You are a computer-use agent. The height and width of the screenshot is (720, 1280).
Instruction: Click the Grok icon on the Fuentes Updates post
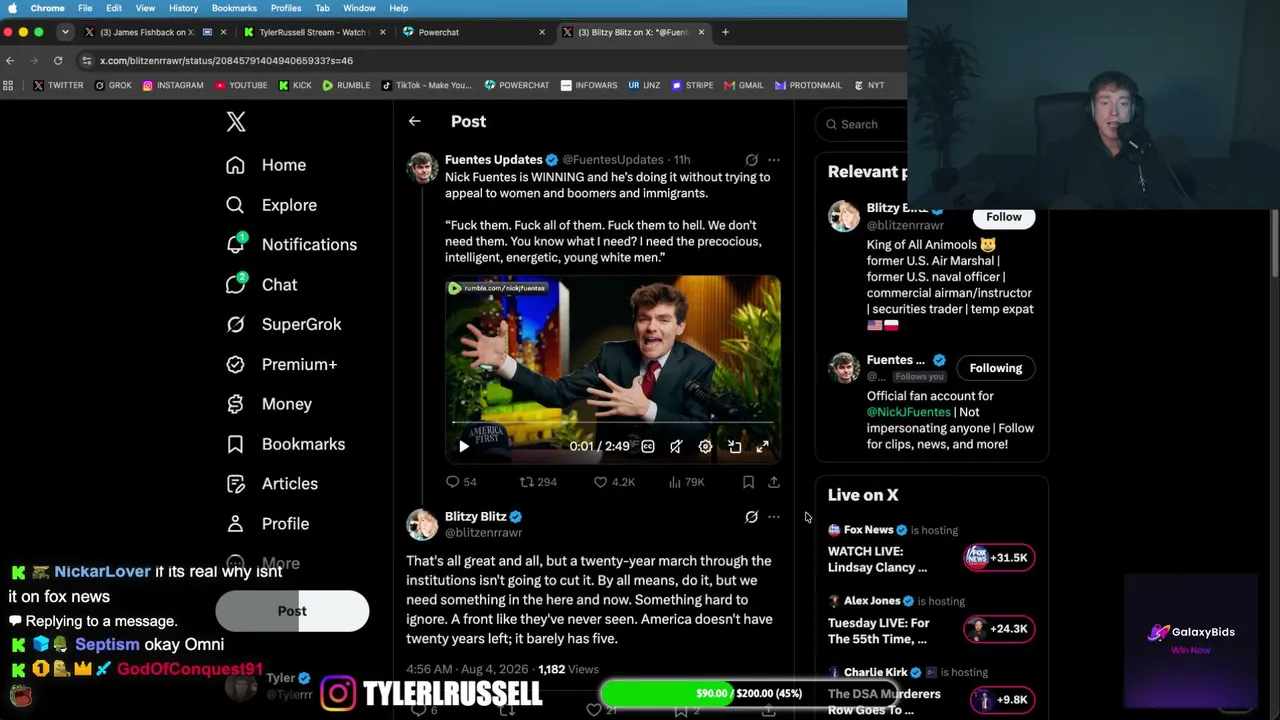point(752,160)
